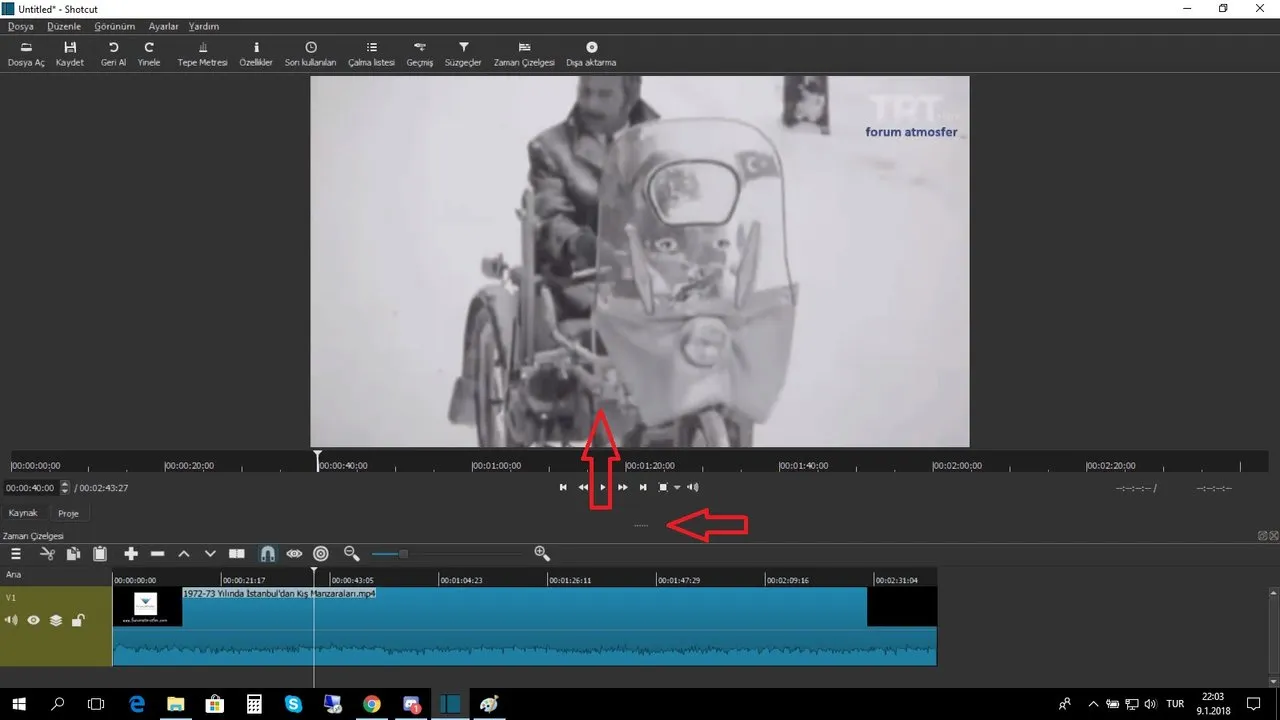Toggle the Zaman Çizelgesi timeline panel
The width and height of the screenshot is (1280, 720).
(524, 54)
